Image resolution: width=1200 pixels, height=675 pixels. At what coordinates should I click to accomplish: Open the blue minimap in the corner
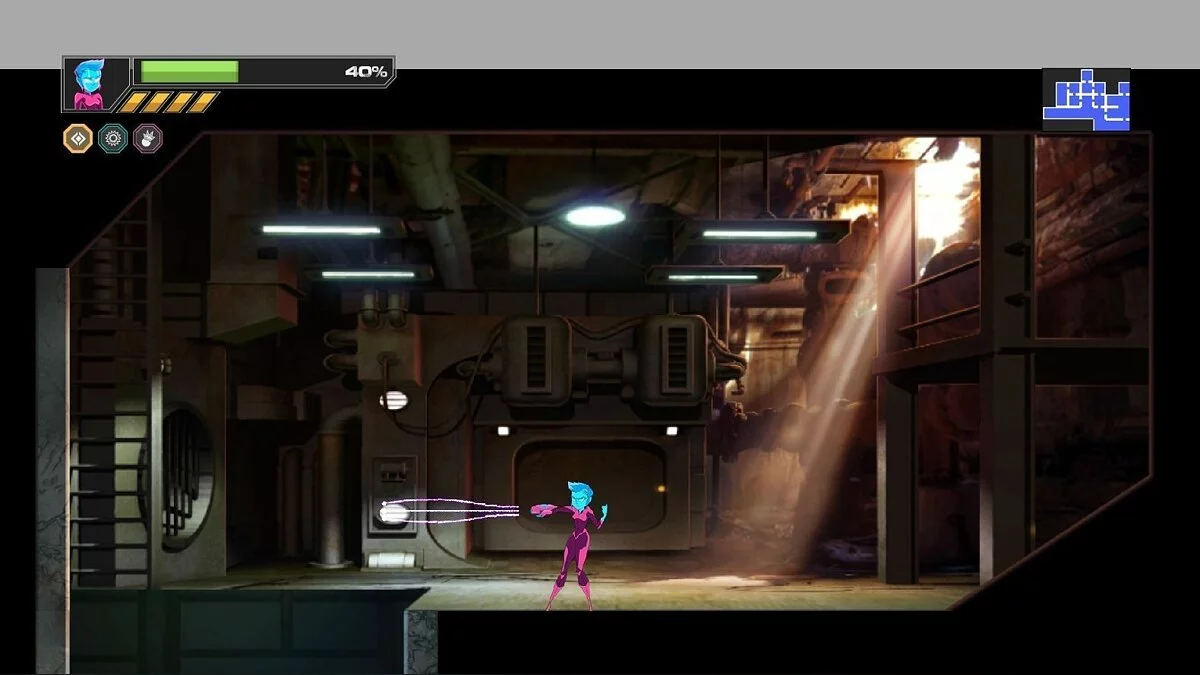pos(1086,100)
